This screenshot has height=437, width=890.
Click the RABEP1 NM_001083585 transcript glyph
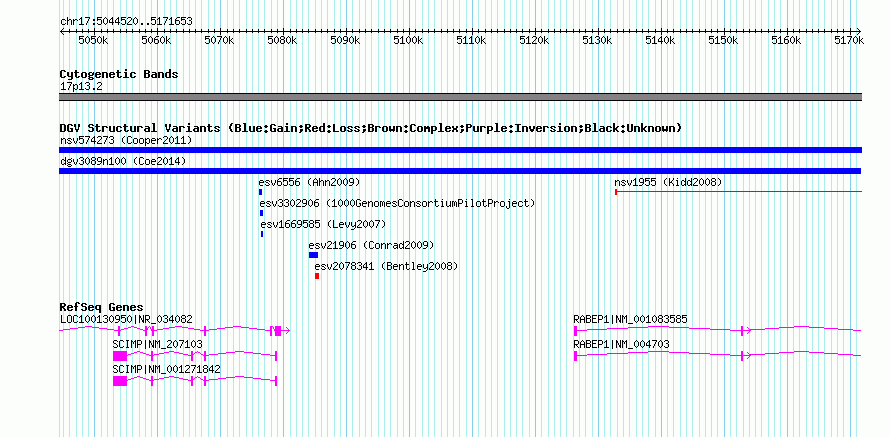tap(718, 330)
